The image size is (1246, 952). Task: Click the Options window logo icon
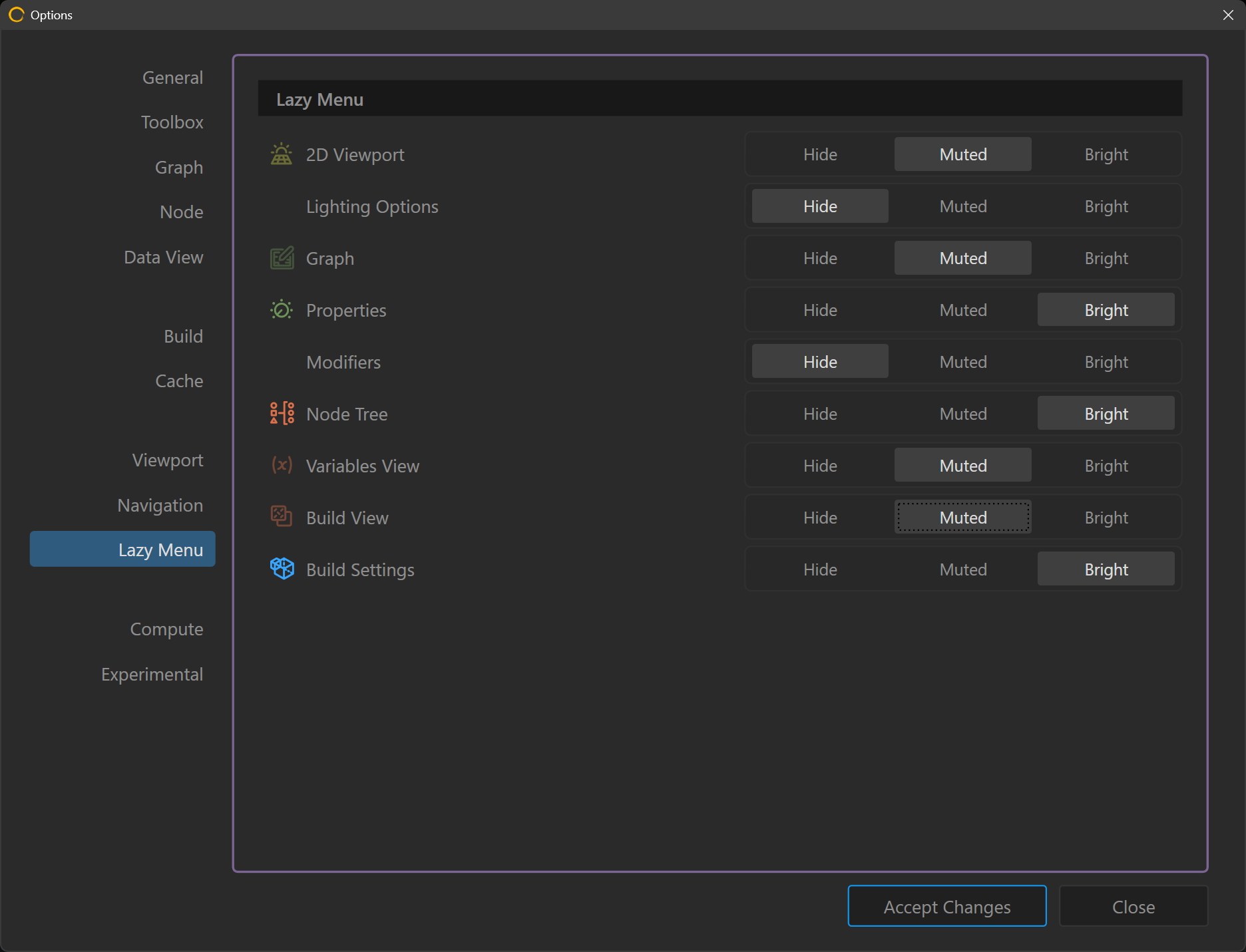point(16,15)
